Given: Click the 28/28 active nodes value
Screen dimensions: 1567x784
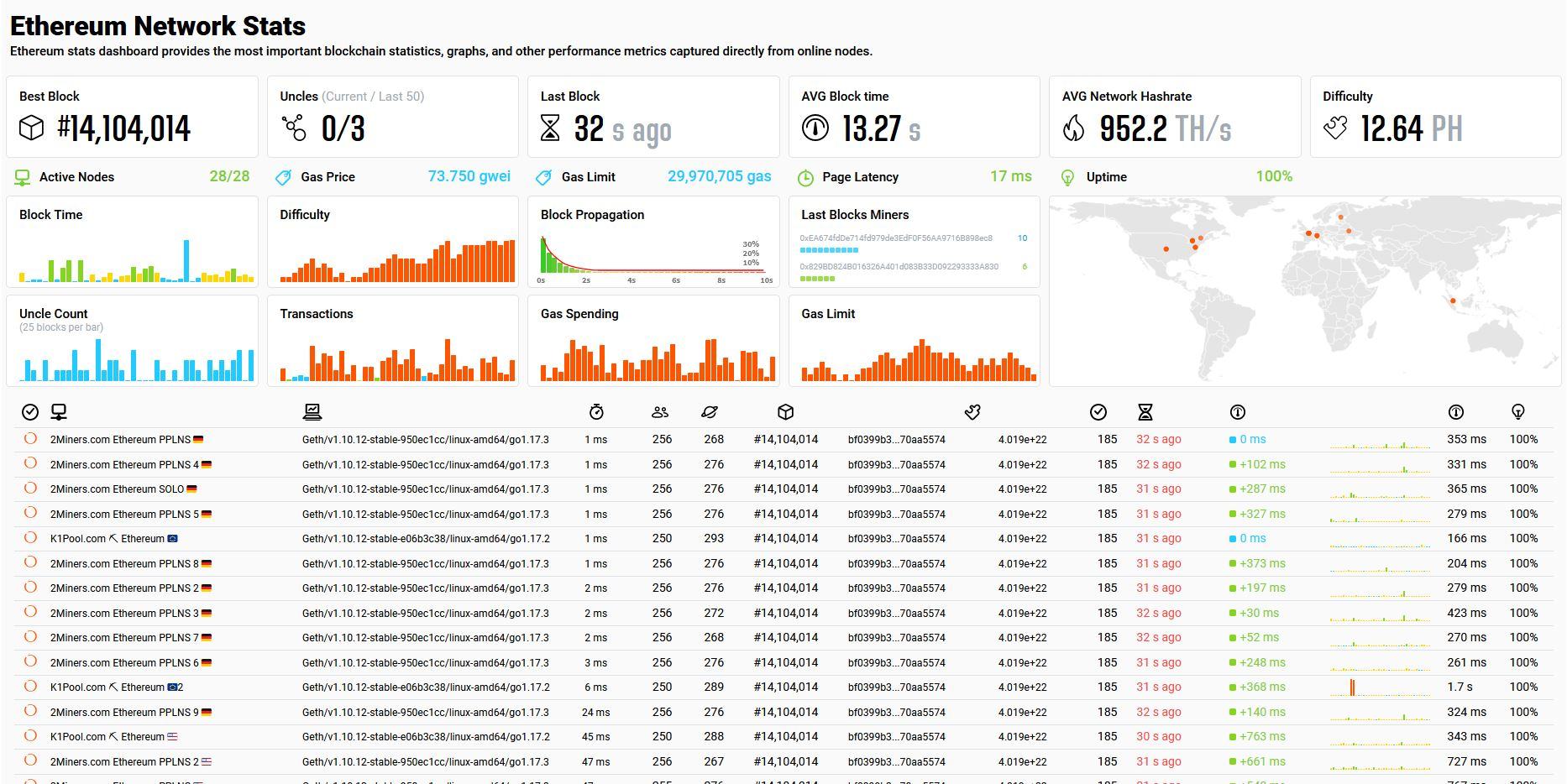Looking at the screenshot, I should click(229, 176).
